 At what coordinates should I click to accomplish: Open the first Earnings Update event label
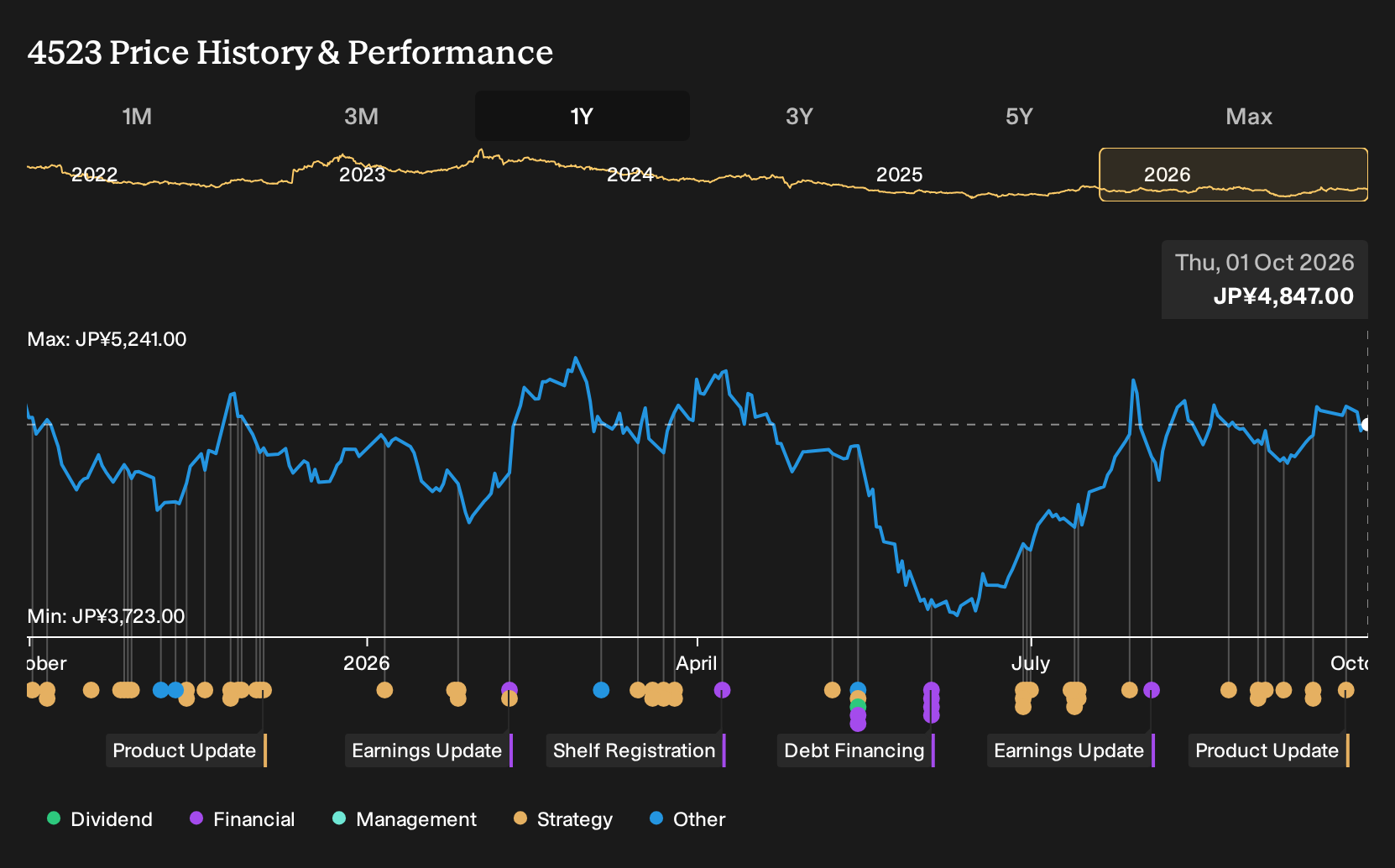click(x=428, y=750)
